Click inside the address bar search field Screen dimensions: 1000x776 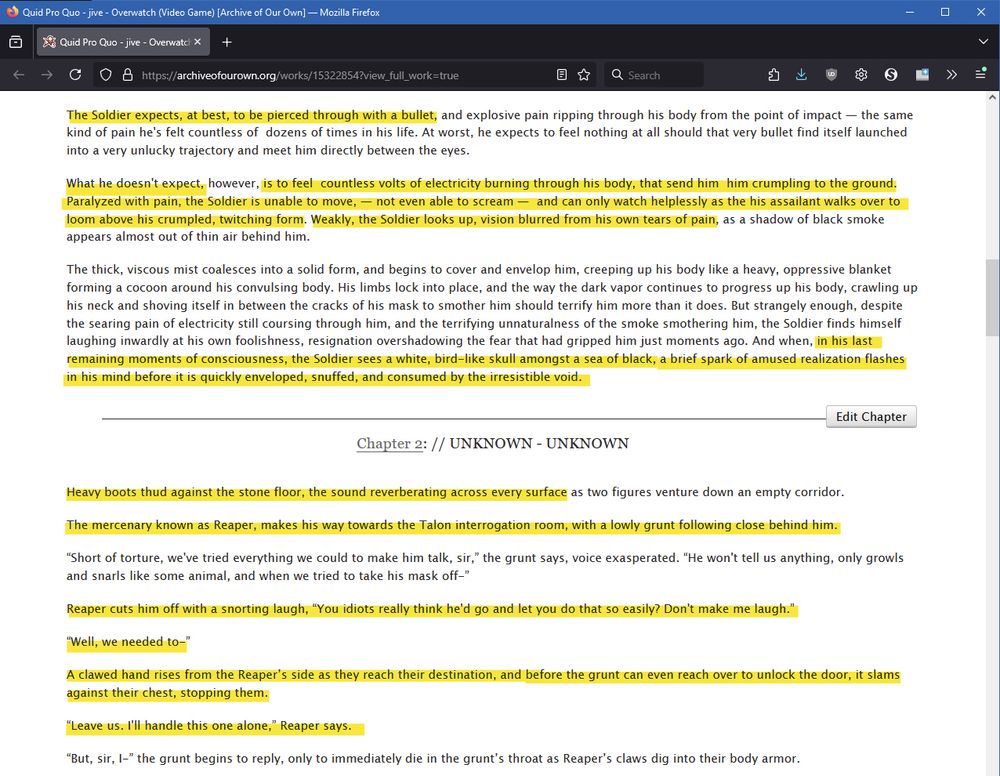[x=650, y=74]
